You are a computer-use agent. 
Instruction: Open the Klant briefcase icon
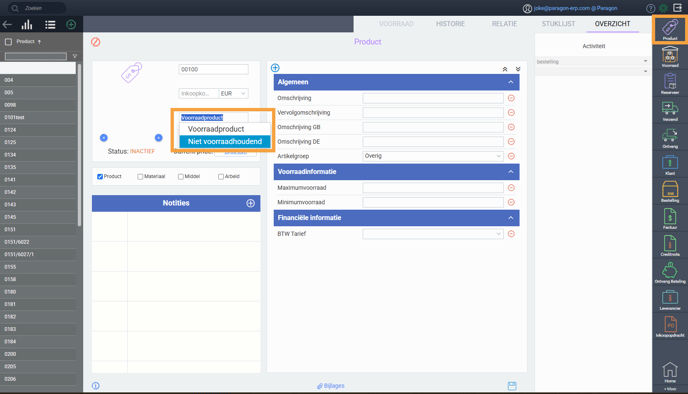tap(670, 165)
